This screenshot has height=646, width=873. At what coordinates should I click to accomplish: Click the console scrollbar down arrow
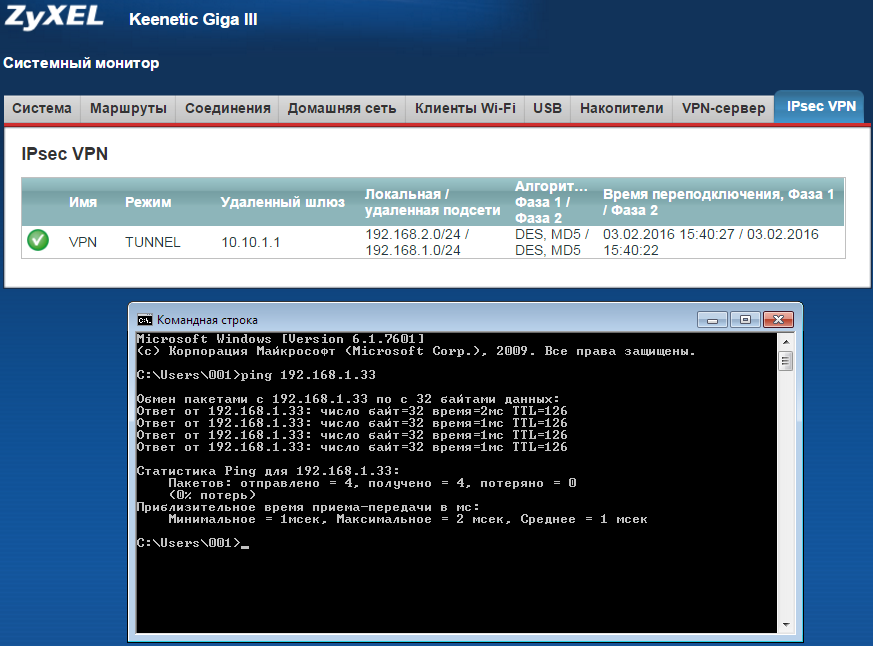(x=786, y=624)
